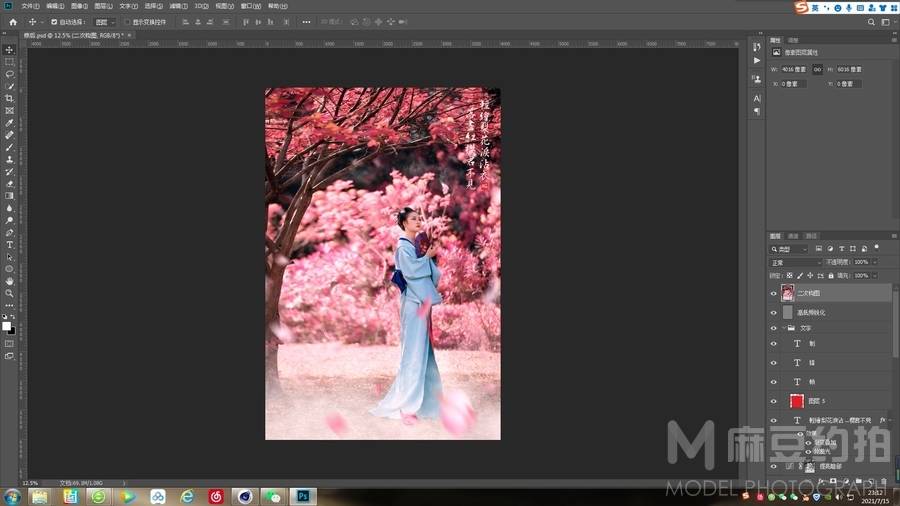Viewport: 900px width, 506px height.
Task: Open Photoshop from the Windows taskbar
Action: point(303,496)
